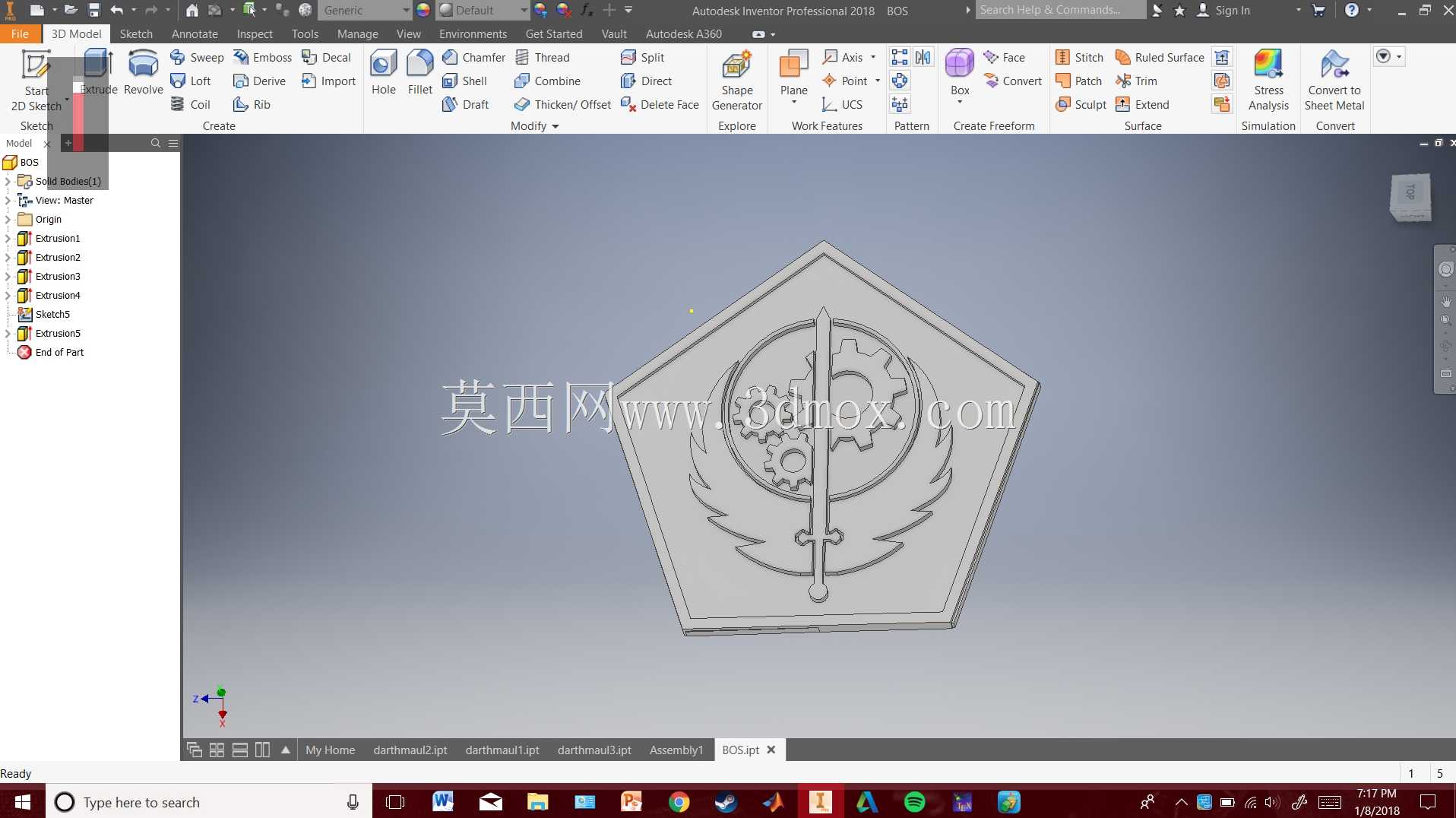Screen dimensions: 1456x818
Task: Select the Sculpt tool
Action: point(1081,104)
